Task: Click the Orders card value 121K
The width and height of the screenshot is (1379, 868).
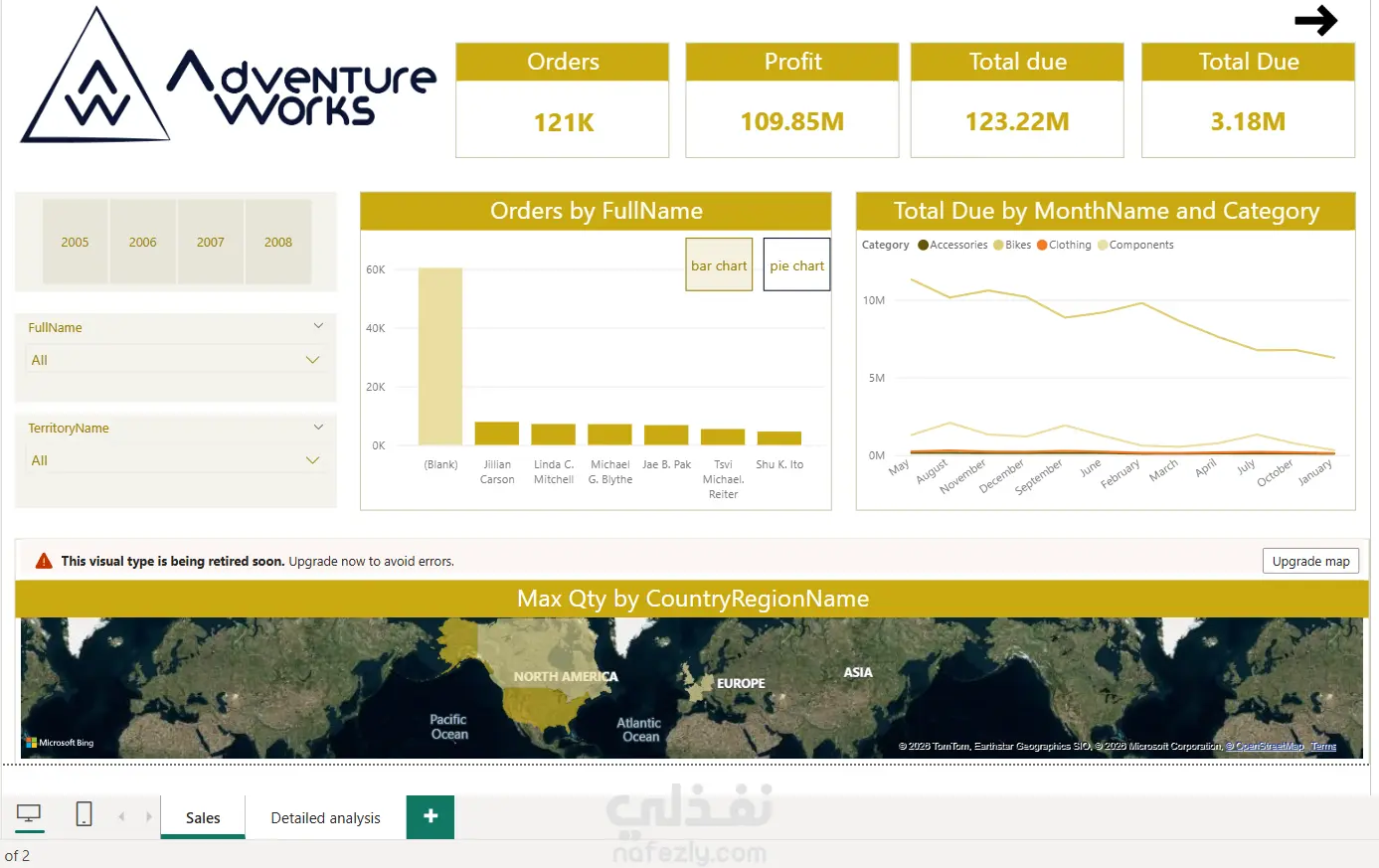Action: tap(564, 122)
